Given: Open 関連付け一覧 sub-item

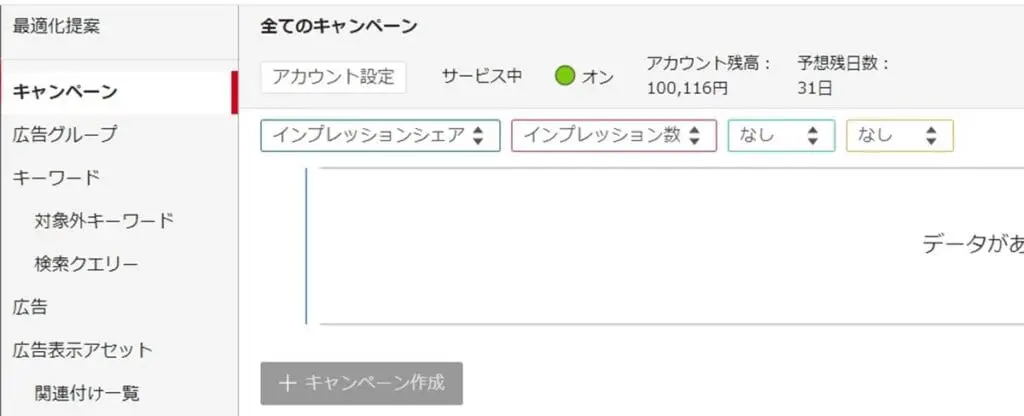Looking at the screenshot, I should (x=87, y=393).
